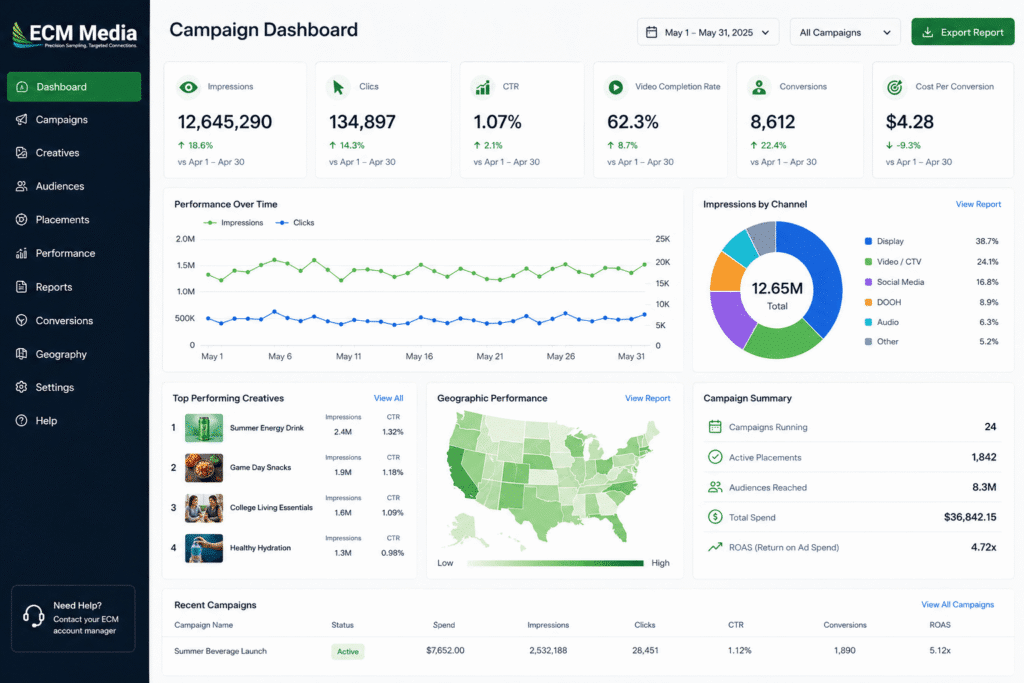Click the Export Report button
This screenshot has width=1024, height=683.
tap(963, 32)
